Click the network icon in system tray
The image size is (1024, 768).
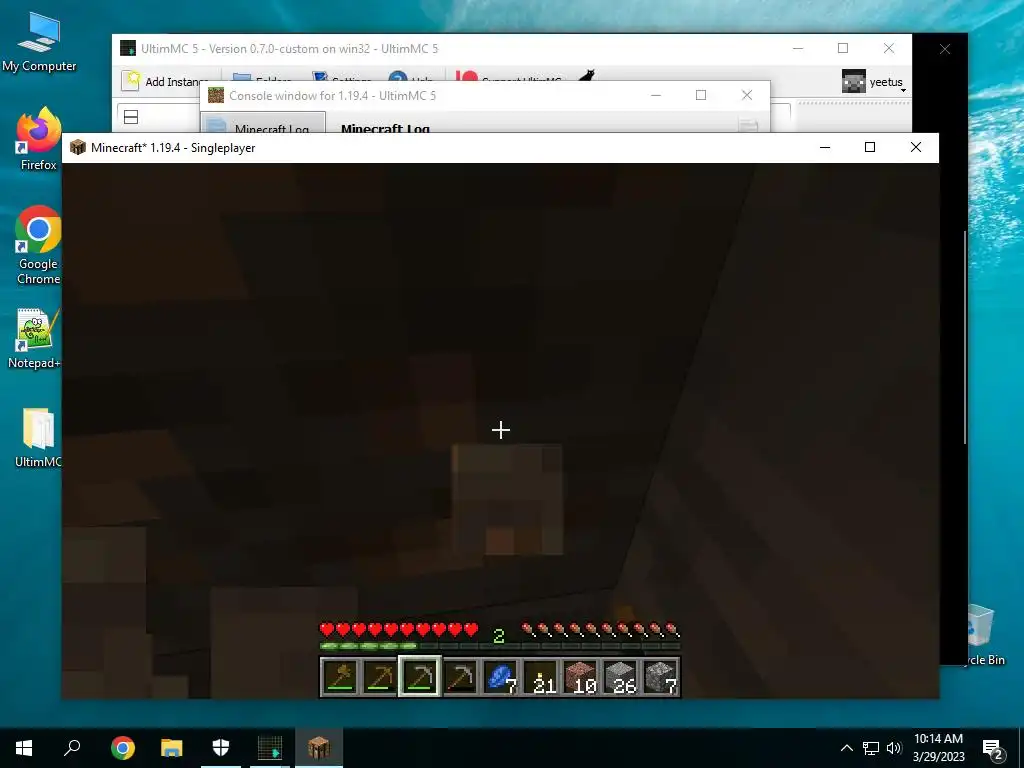click(x=871, y=748)
